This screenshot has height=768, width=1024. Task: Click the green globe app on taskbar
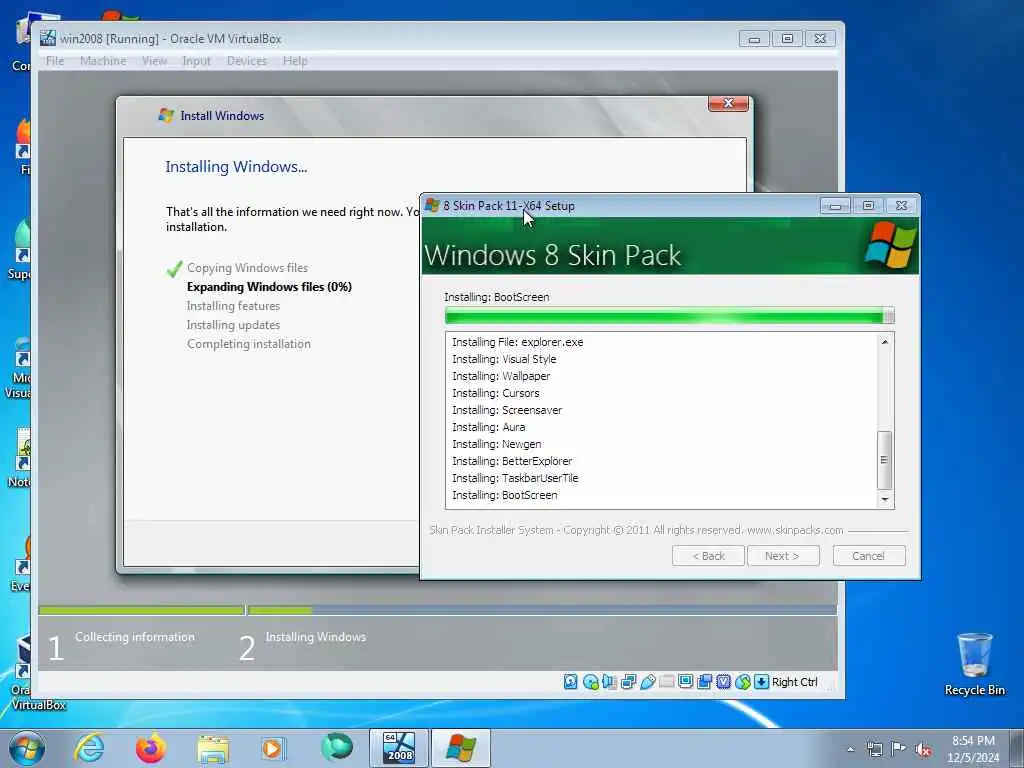pos(337,747)
